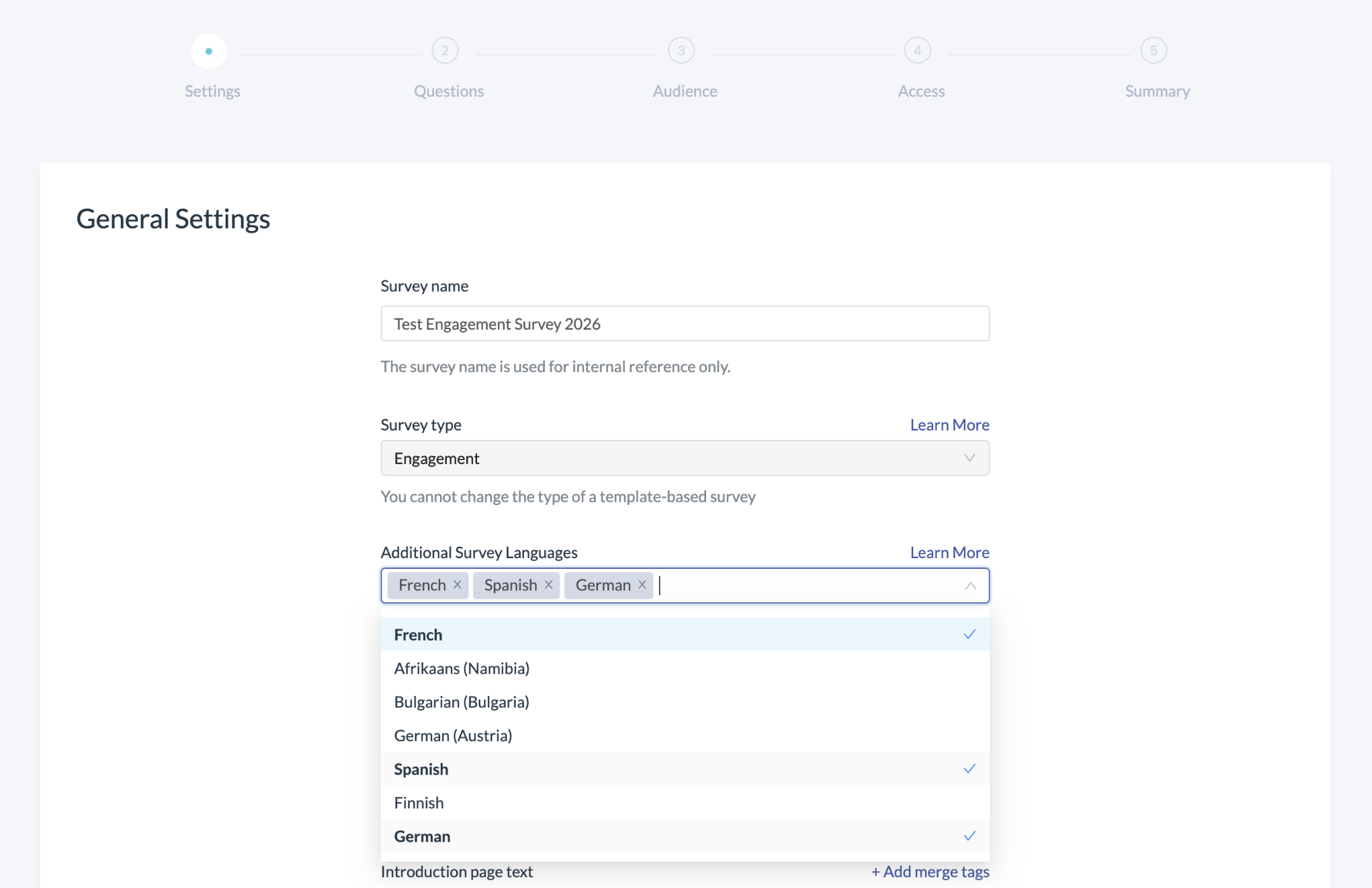Select Bulgarian (Bulgaria) option
The width and height of the screenshot is (1372, 888).
(x=685, y=702)
